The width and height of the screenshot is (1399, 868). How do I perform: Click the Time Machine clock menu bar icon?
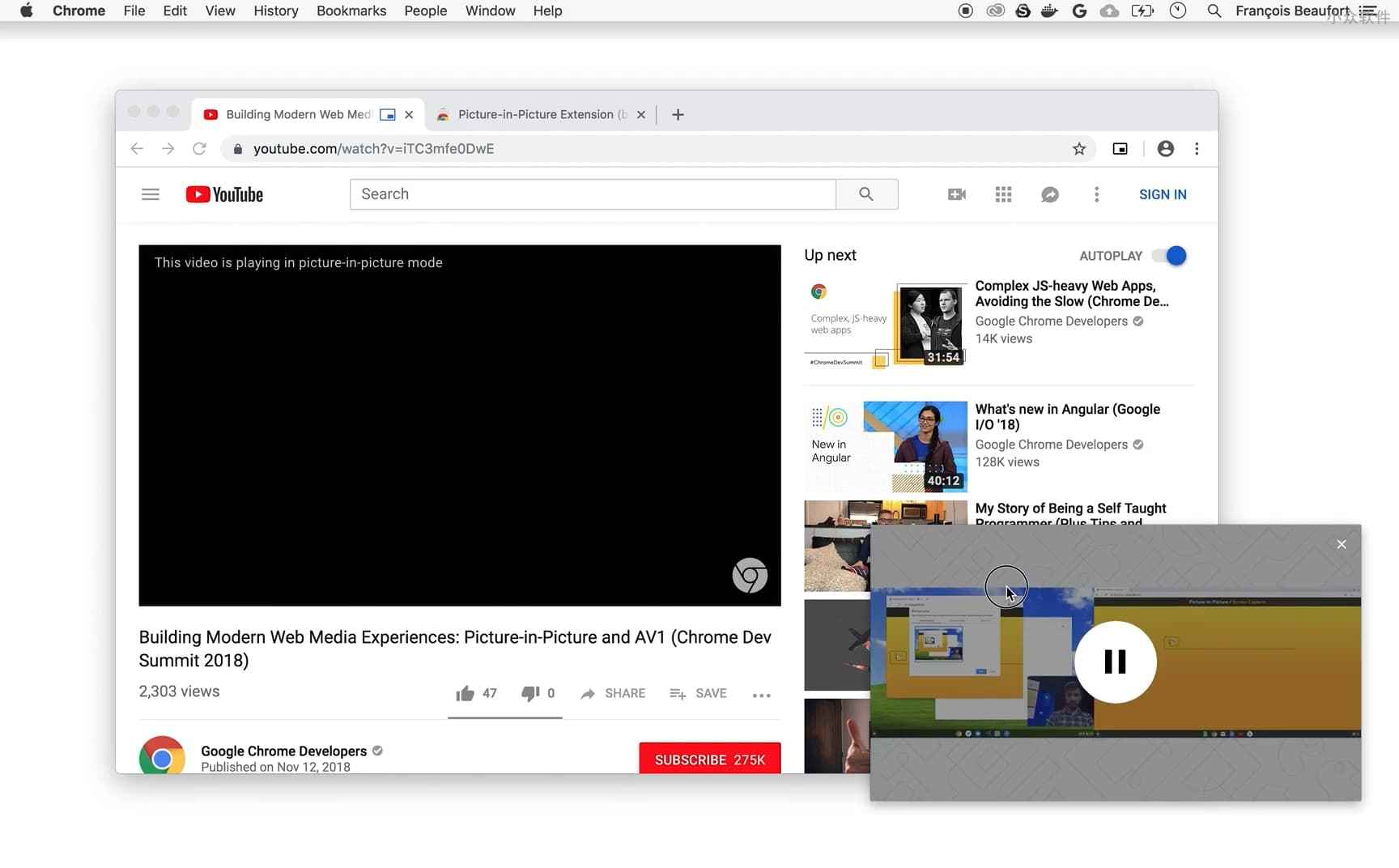click(x=1178, y=11)
